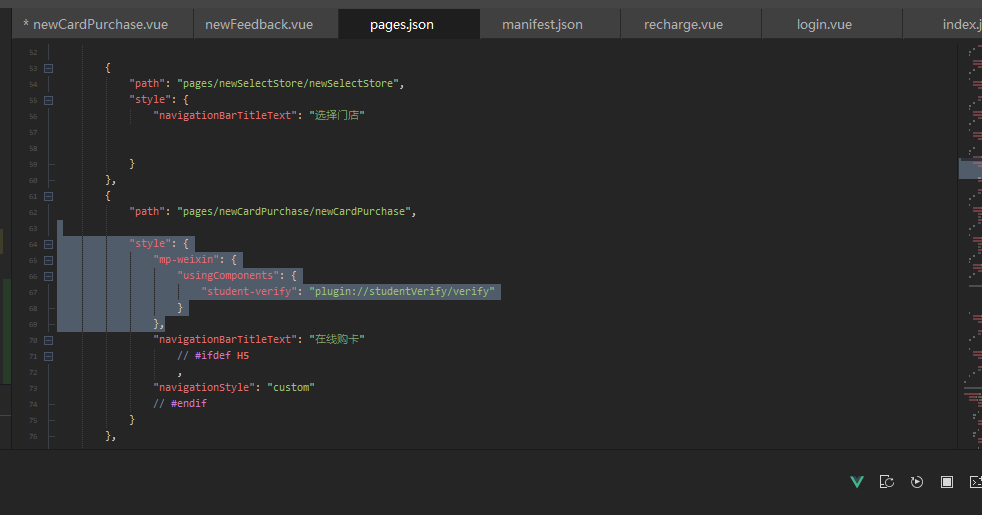Open the recharge.vue tab

(x=684, y=24)
